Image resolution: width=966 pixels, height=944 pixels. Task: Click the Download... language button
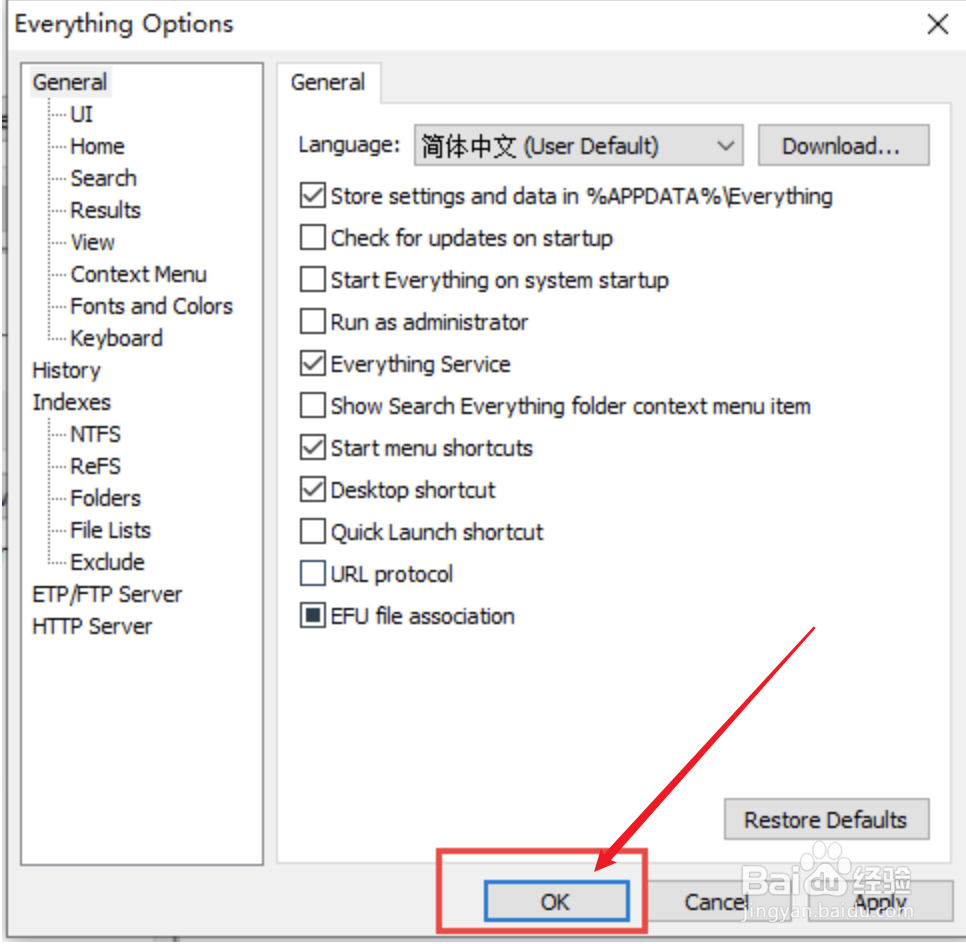(843, 145)
